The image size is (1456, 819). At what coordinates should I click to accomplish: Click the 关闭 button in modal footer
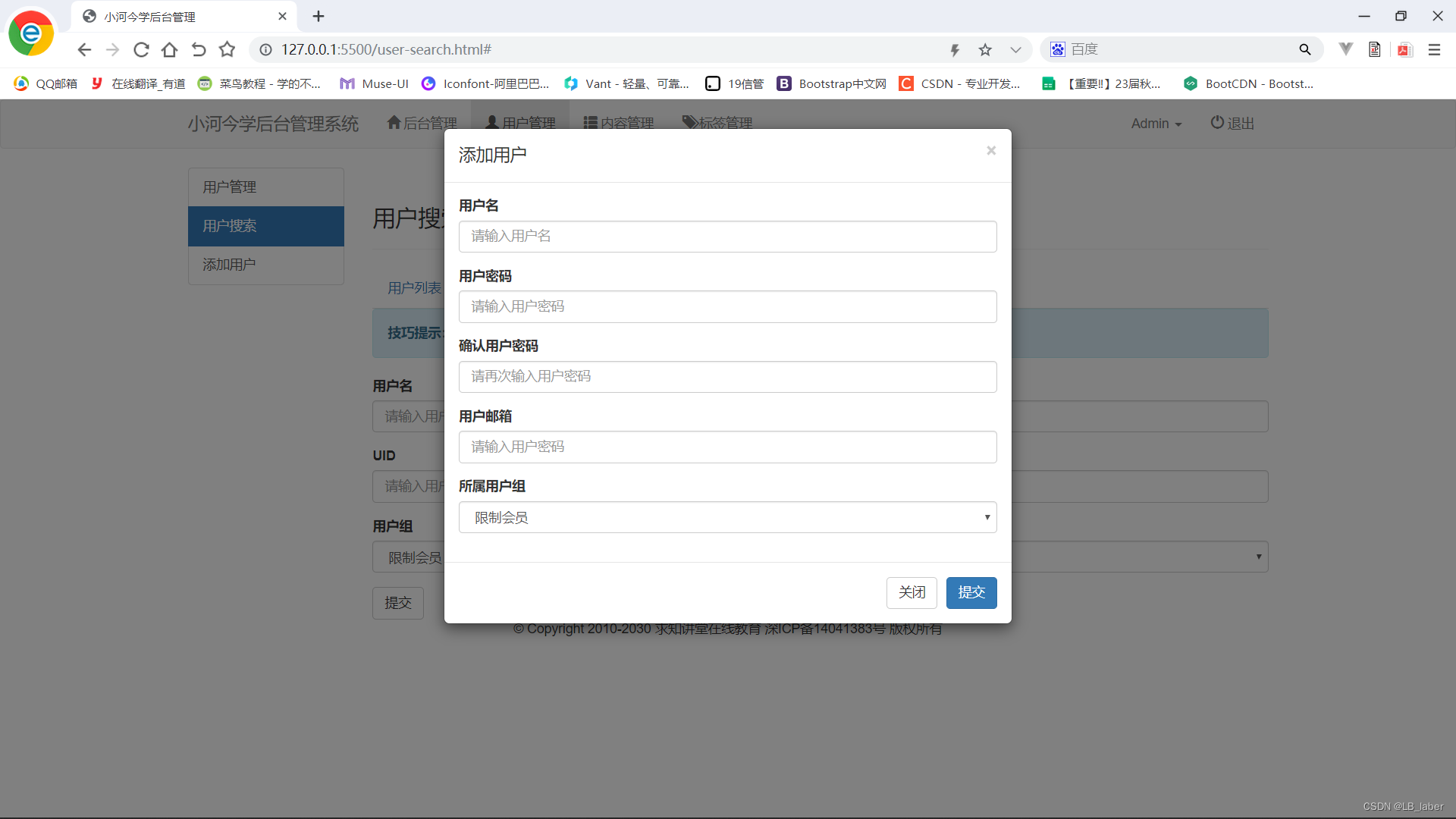912,592
